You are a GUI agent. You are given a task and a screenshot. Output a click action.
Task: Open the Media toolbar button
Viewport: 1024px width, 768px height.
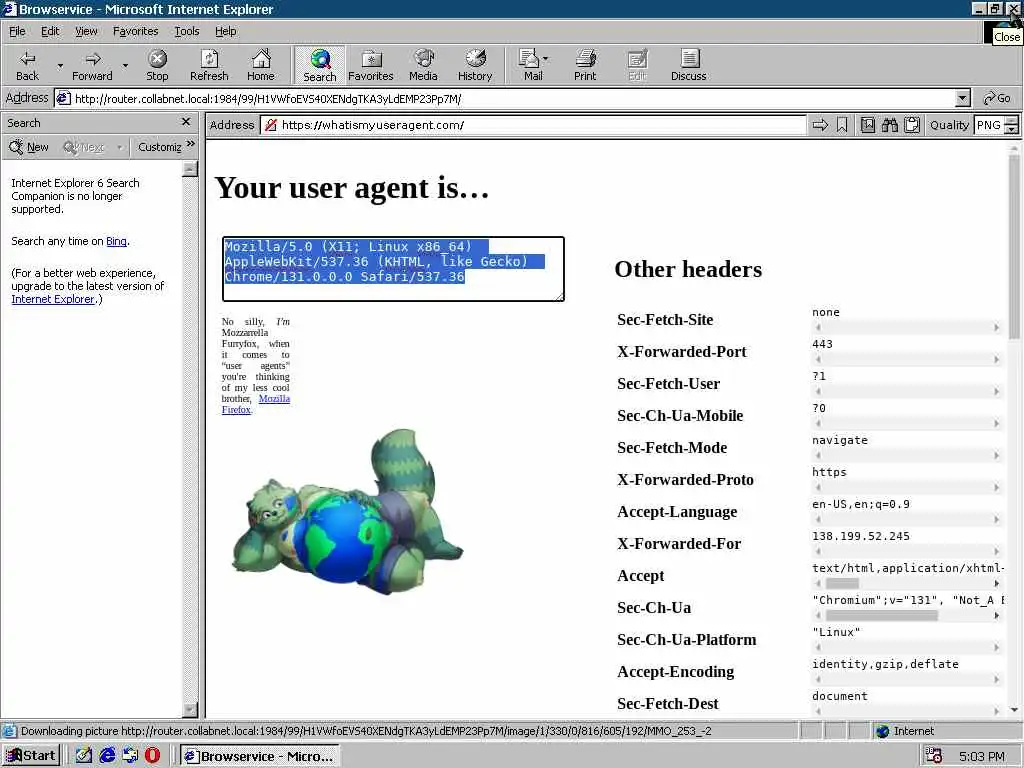[423, 65]
